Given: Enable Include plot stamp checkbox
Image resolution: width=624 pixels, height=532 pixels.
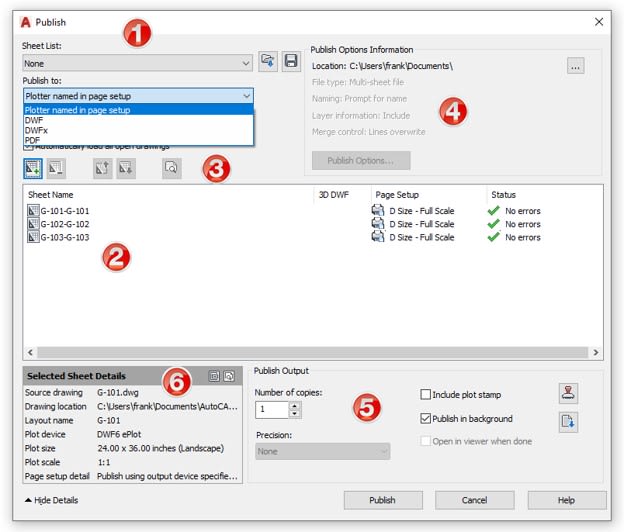Looking at the screenshot, I should [x=425, y=394].
